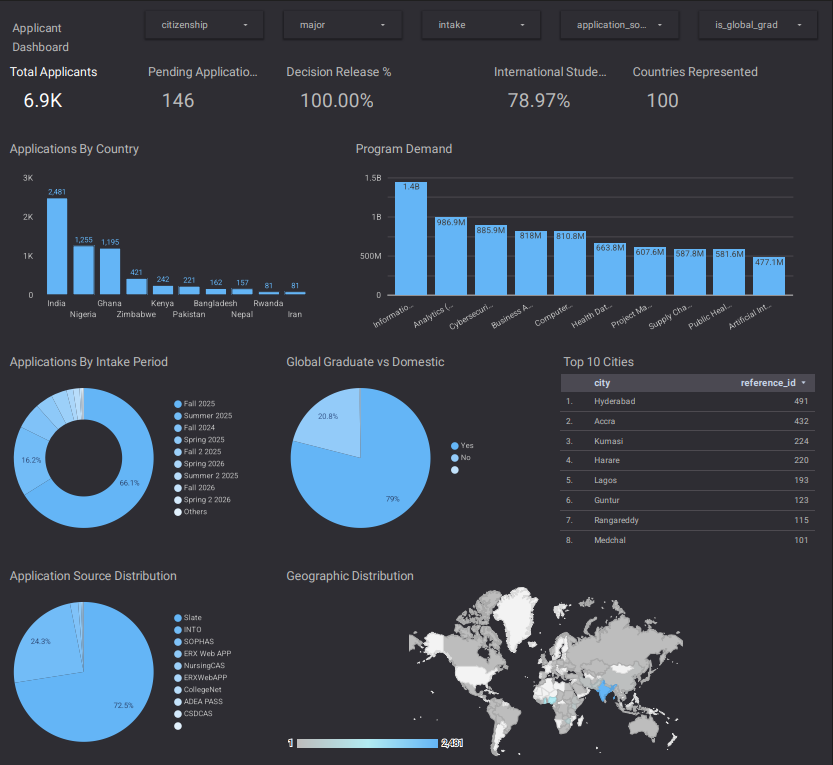The height and width of the screenshot is (765, 833).
Task: Click the Spring 2026 legend bullet icon
Action: tap(176, 463)
